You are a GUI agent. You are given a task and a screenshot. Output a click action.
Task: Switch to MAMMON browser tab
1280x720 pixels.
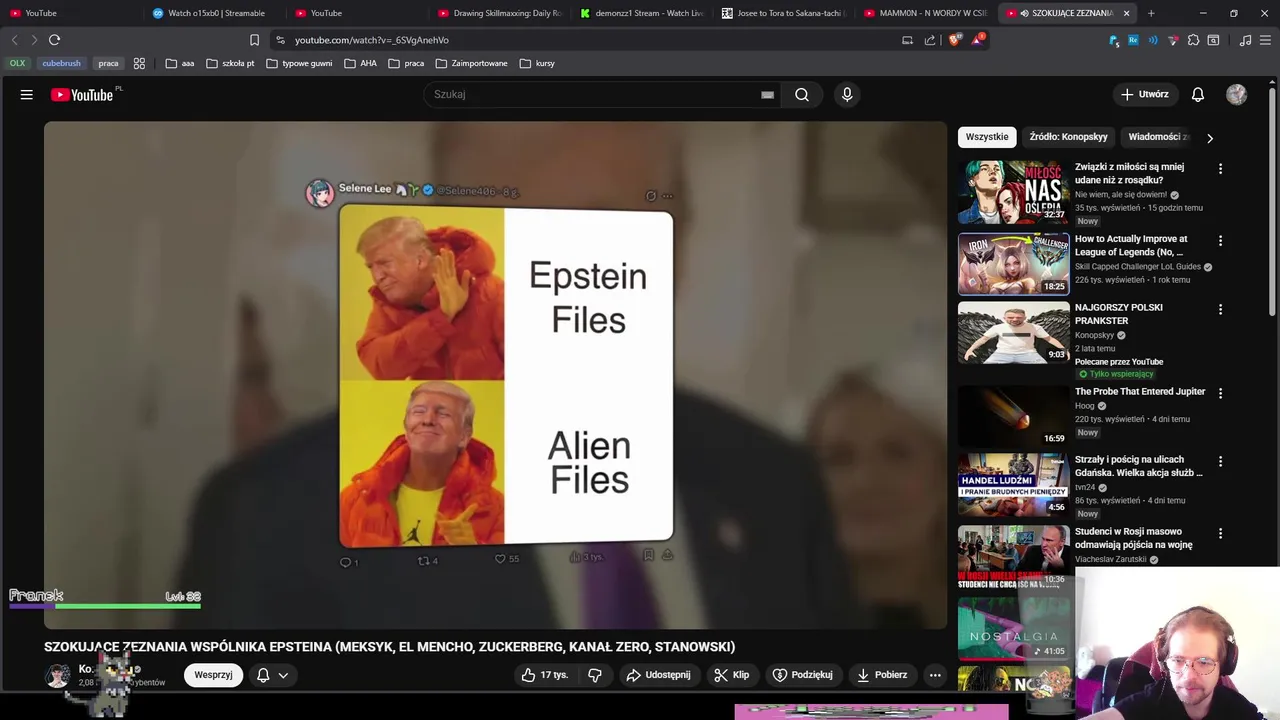coord(926,13)
